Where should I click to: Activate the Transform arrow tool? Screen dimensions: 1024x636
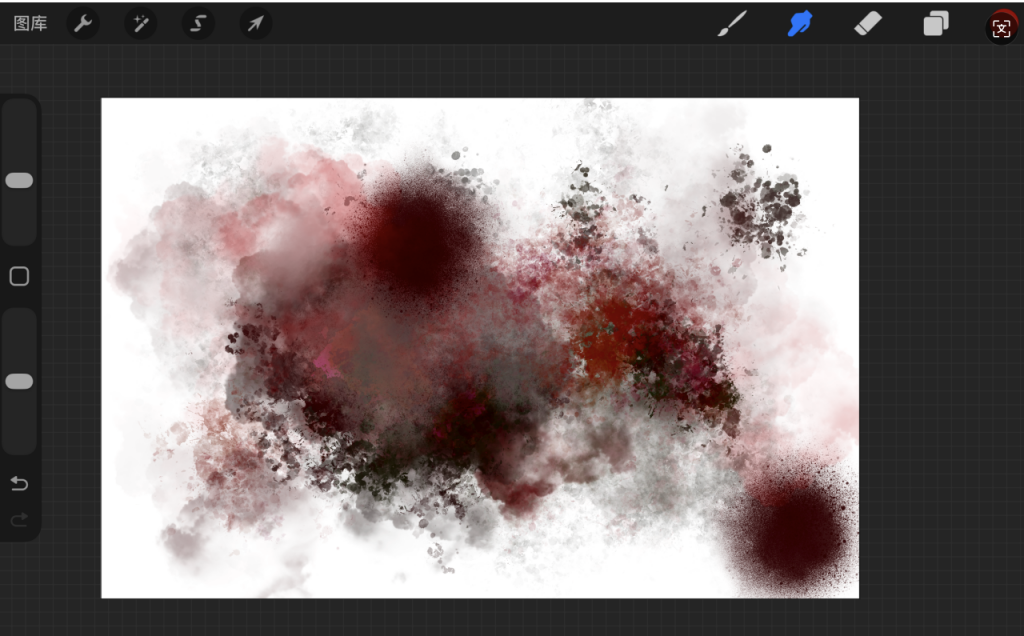click(255, 24)
